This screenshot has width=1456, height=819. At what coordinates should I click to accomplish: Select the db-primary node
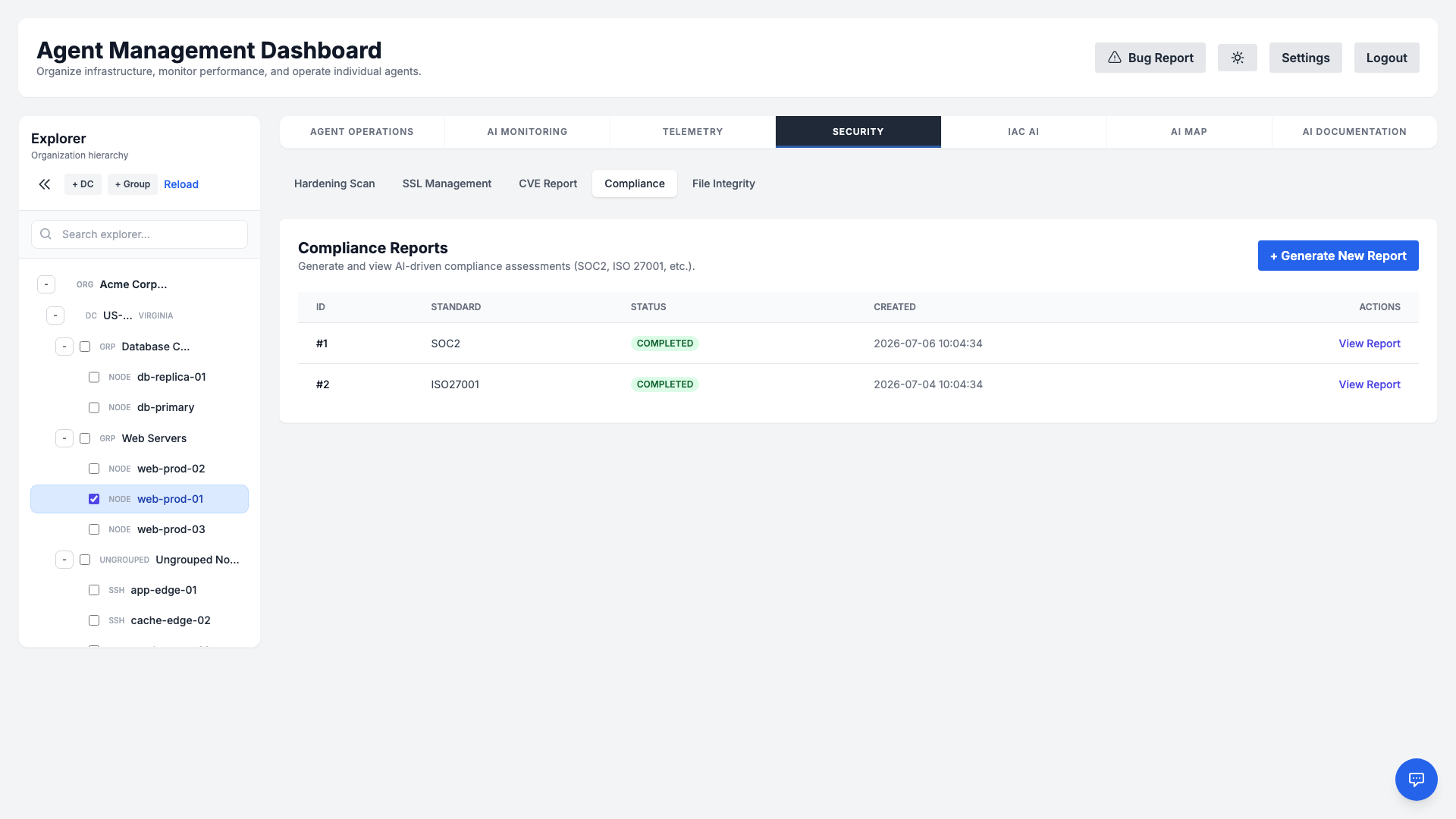click(165, 407)
